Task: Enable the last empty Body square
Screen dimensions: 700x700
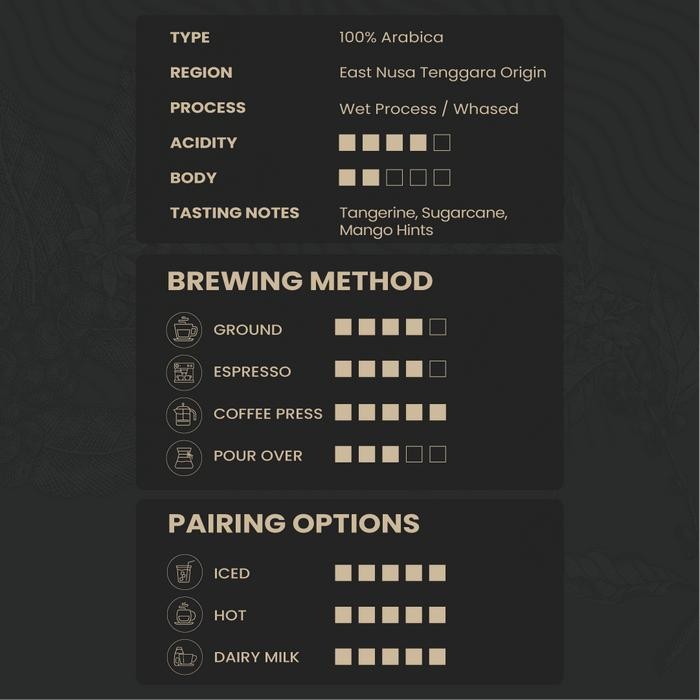Action: click(442, 178)
